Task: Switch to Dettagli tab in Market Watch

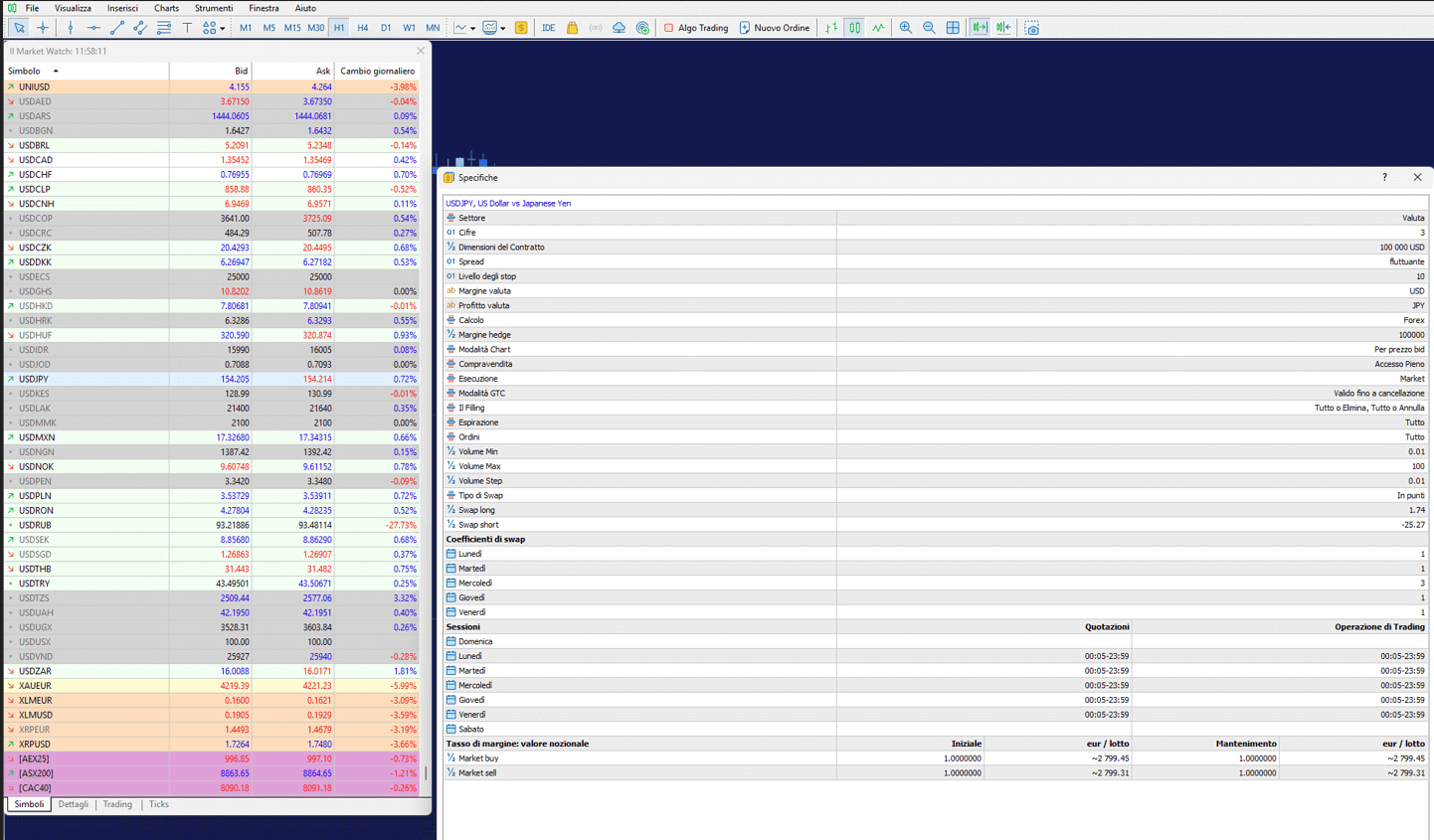Action: pos(73,804)
